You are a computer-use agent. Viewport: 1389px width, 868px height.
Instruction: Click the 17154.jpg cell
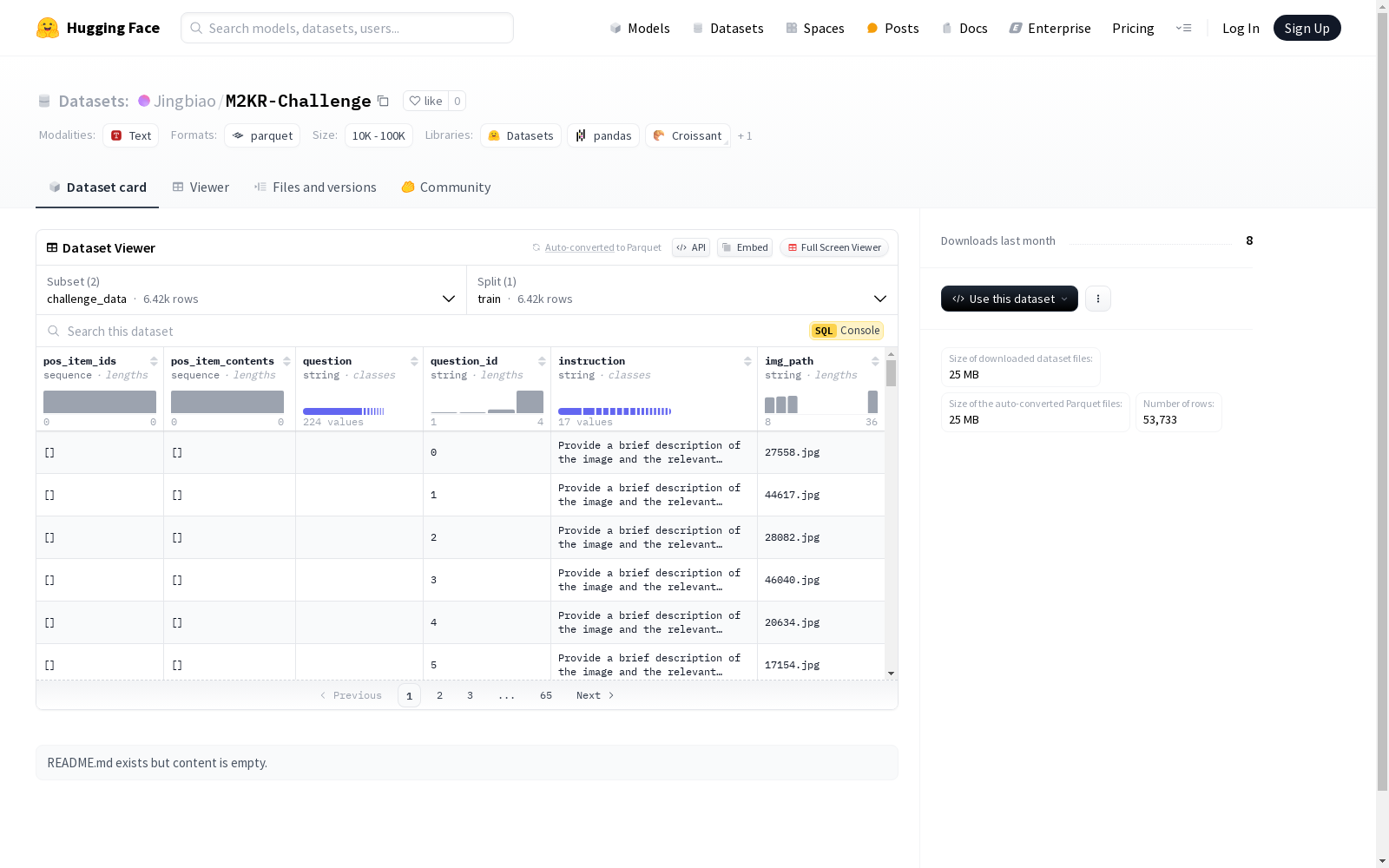pos(821,663)
